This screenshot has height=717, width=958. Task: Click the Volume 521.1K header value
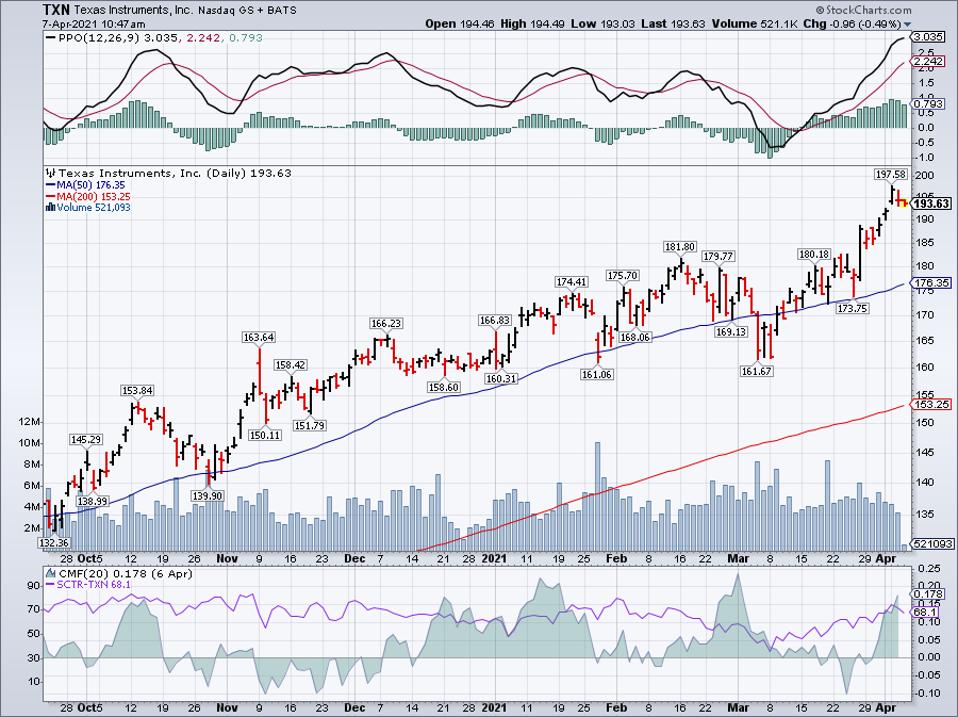[754, 24]
